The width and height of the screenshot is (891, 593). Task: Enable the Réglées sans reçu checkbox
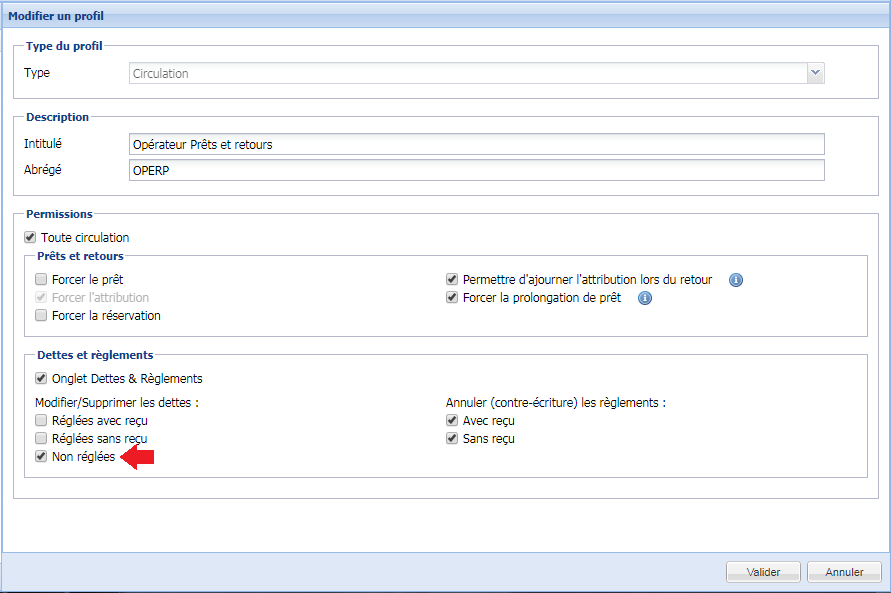coord(41,439)
